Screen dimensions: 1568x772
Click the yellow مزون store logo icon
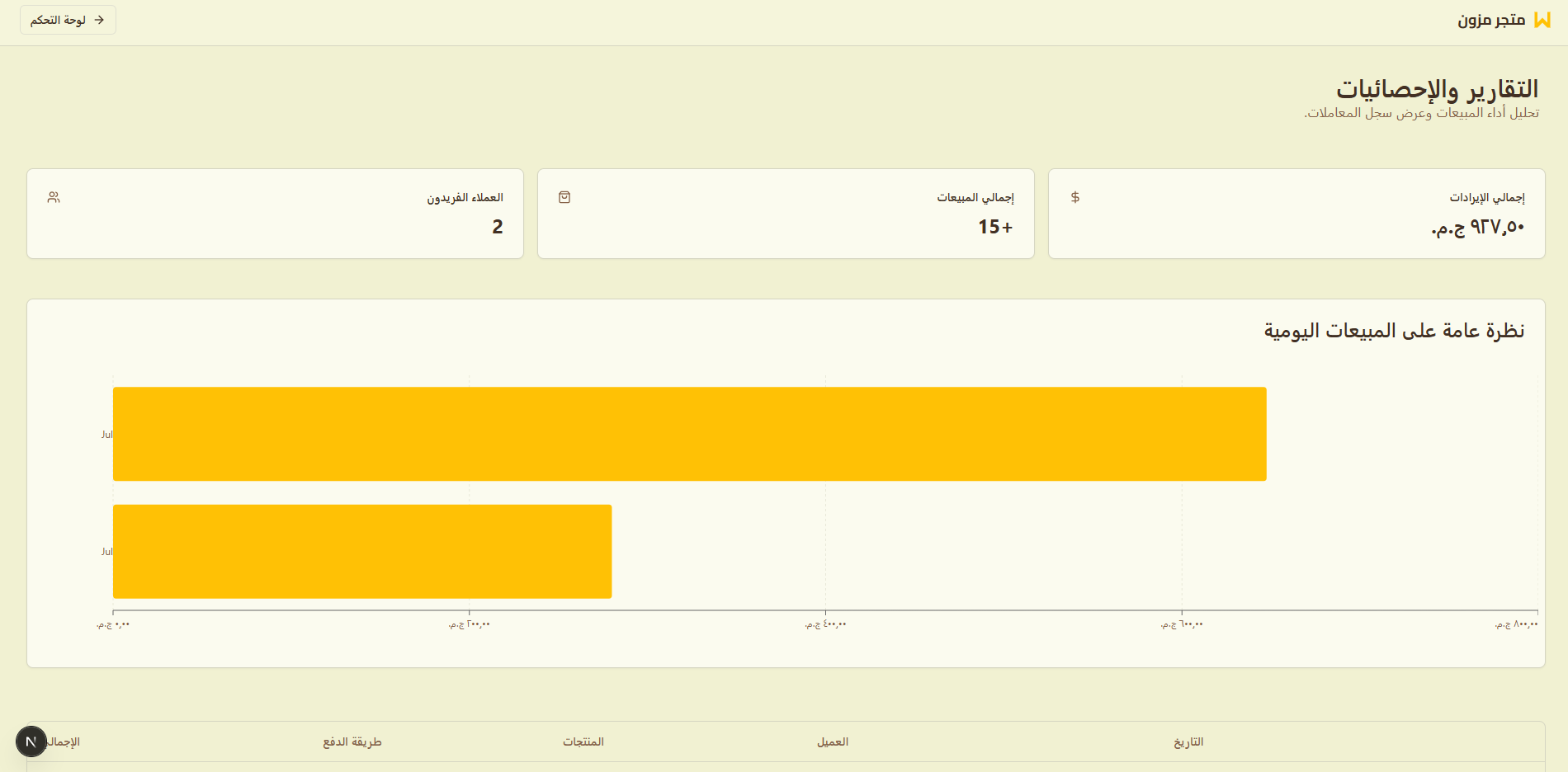click(x=1542, y=20)
